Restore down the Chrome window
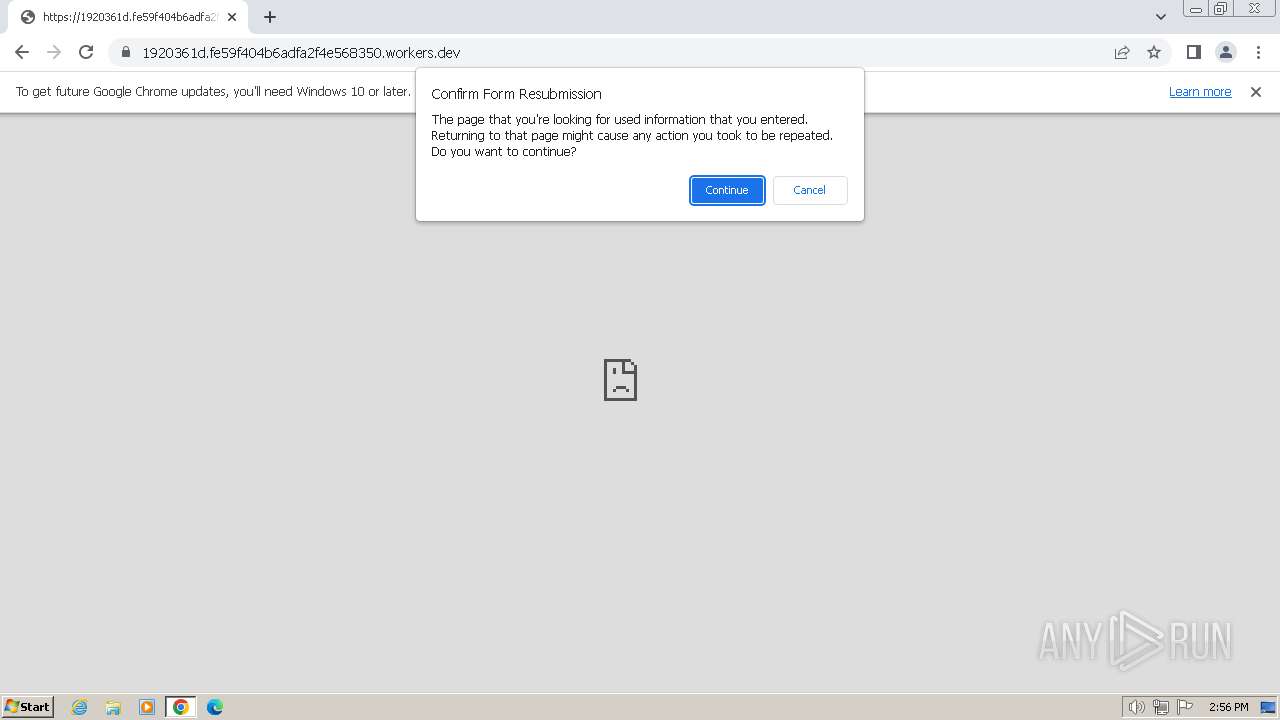Viewport: 1280px width, 720px height. click(1220, 9)
